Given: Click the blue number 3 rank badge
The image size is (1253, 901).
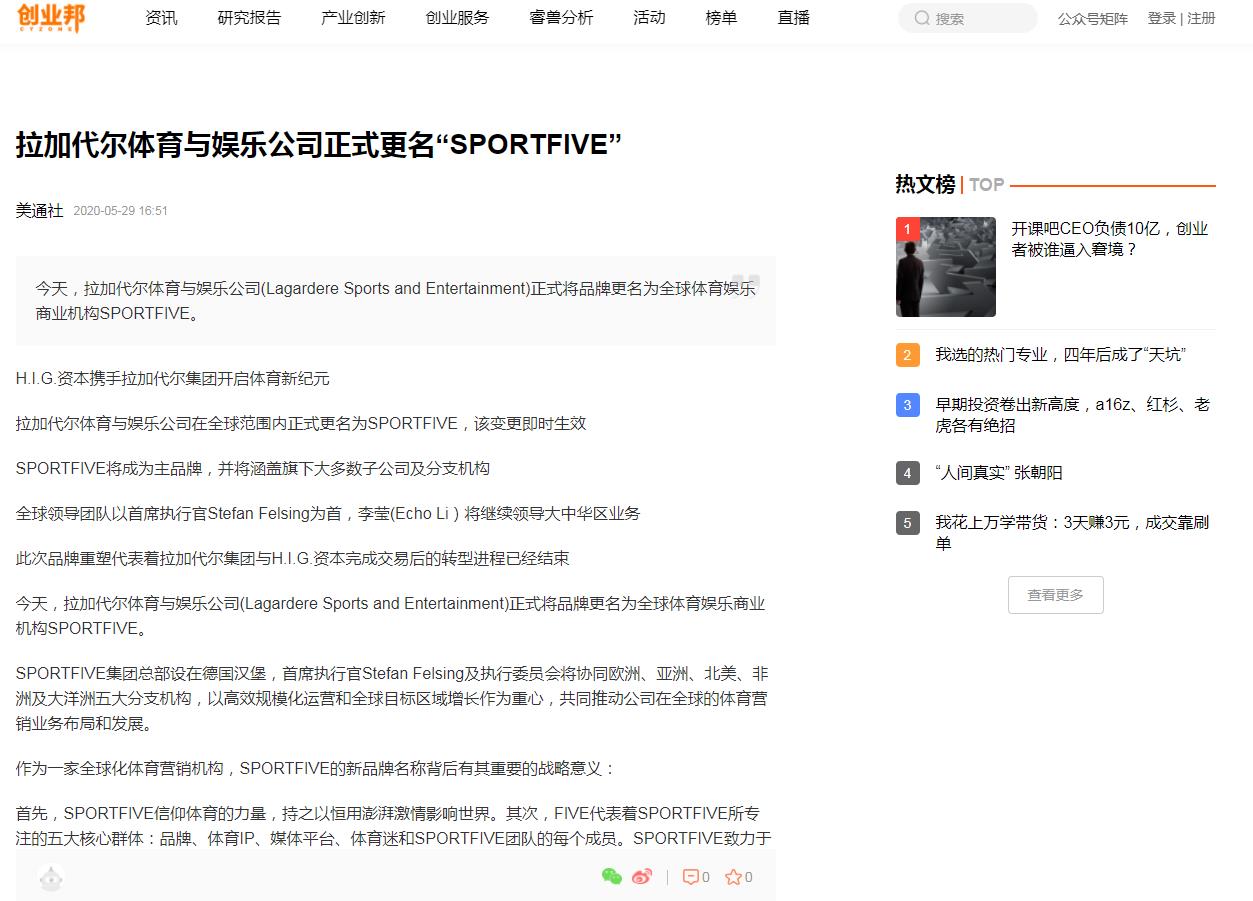Looking at the screenshot, I should 907,405.
